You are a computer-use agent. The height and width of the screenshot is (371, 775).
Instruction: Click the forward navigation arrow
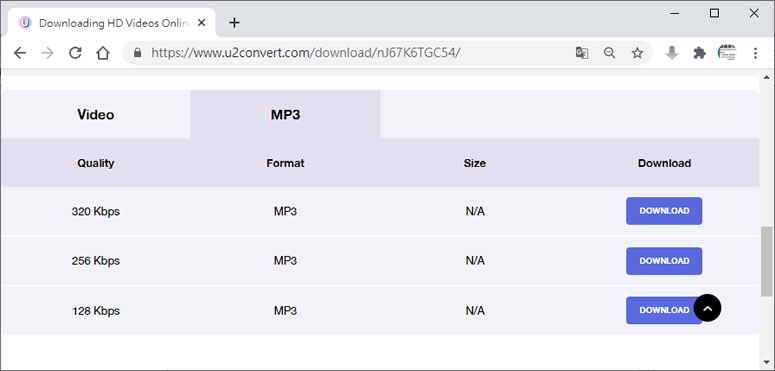pyautogui.click(x=47, y=53)
